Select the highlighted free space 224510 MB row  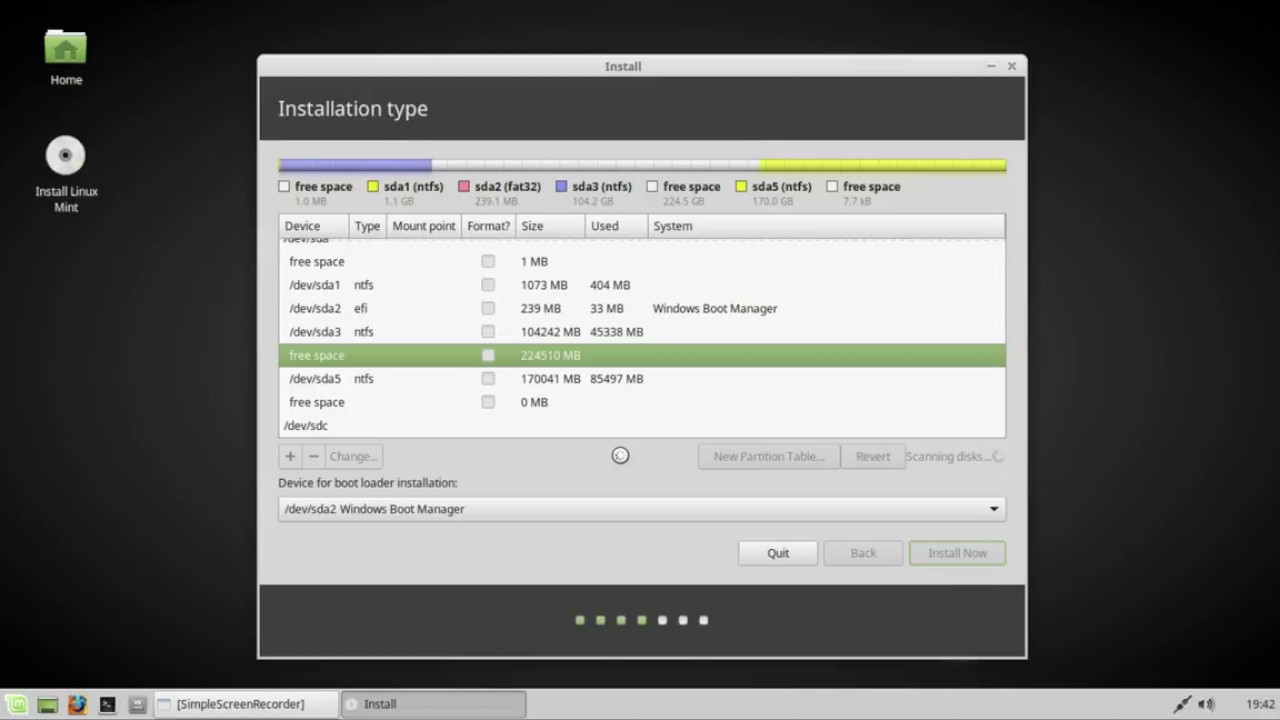click(x=642, y=355)
